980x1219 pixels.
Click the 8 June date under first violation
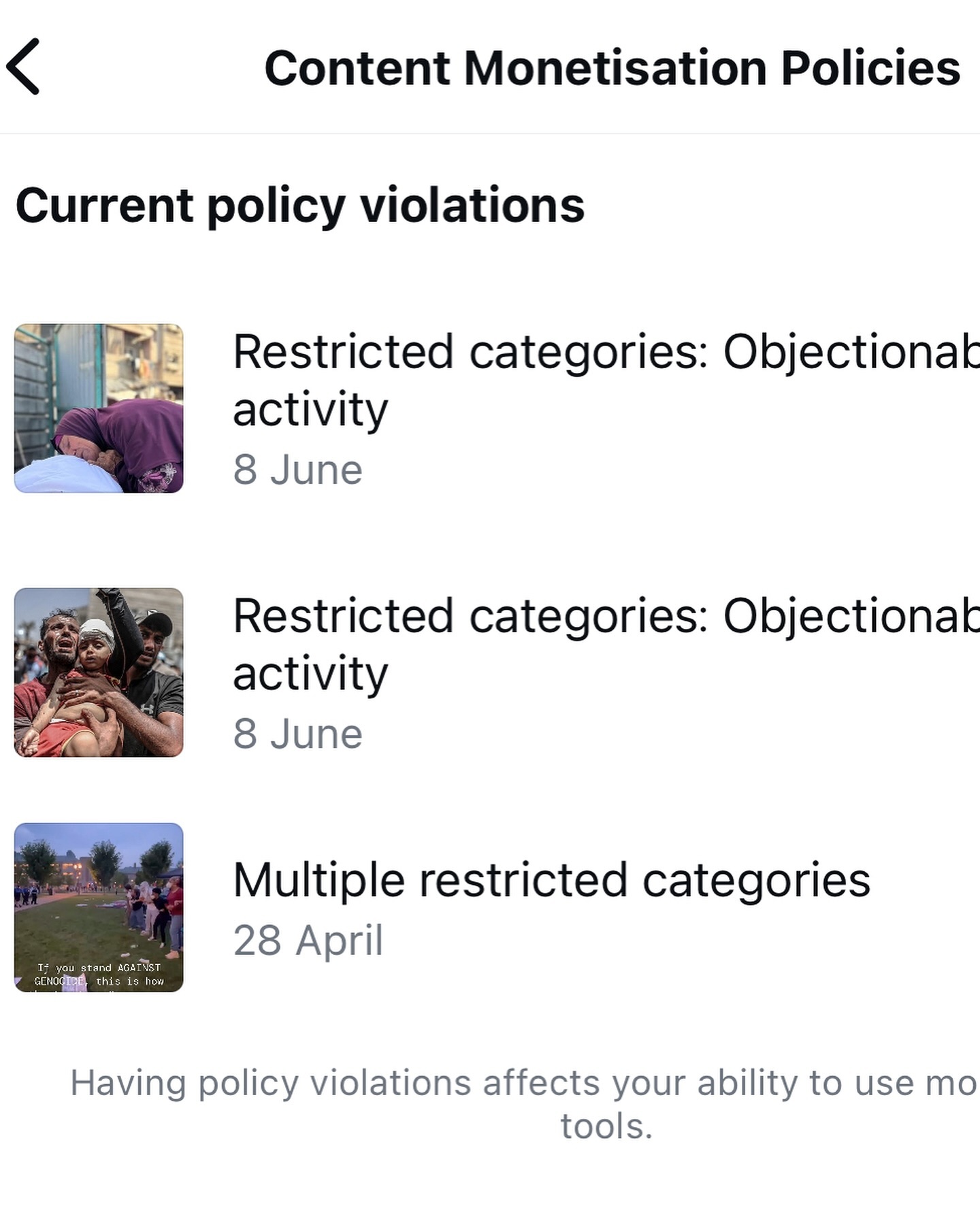pyautogui.click(x=297, y=470)
